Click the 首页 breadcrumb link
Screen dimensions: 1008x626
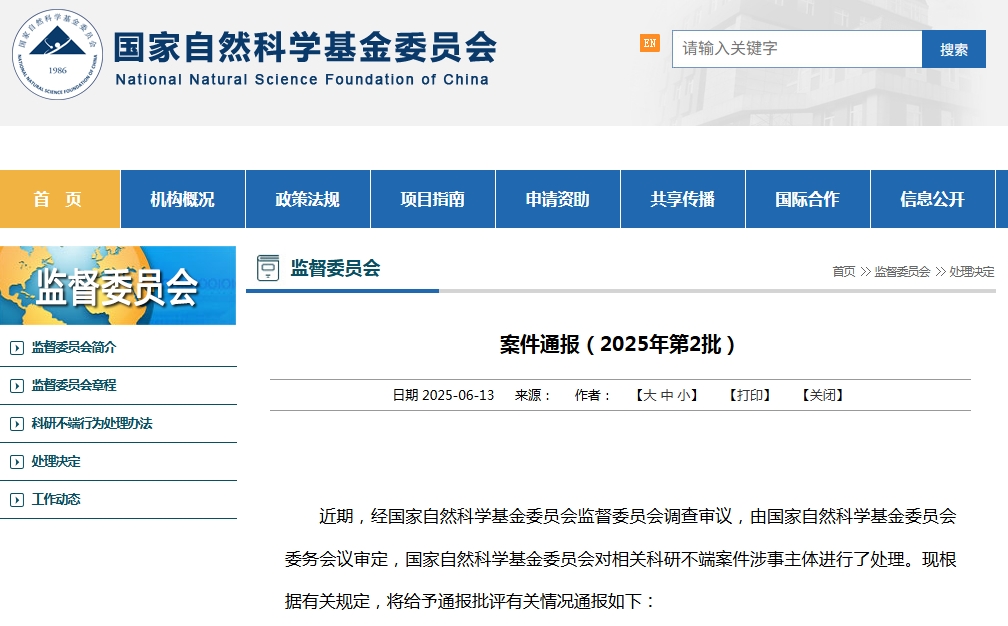pyautogui.click(x=843, y=270)
